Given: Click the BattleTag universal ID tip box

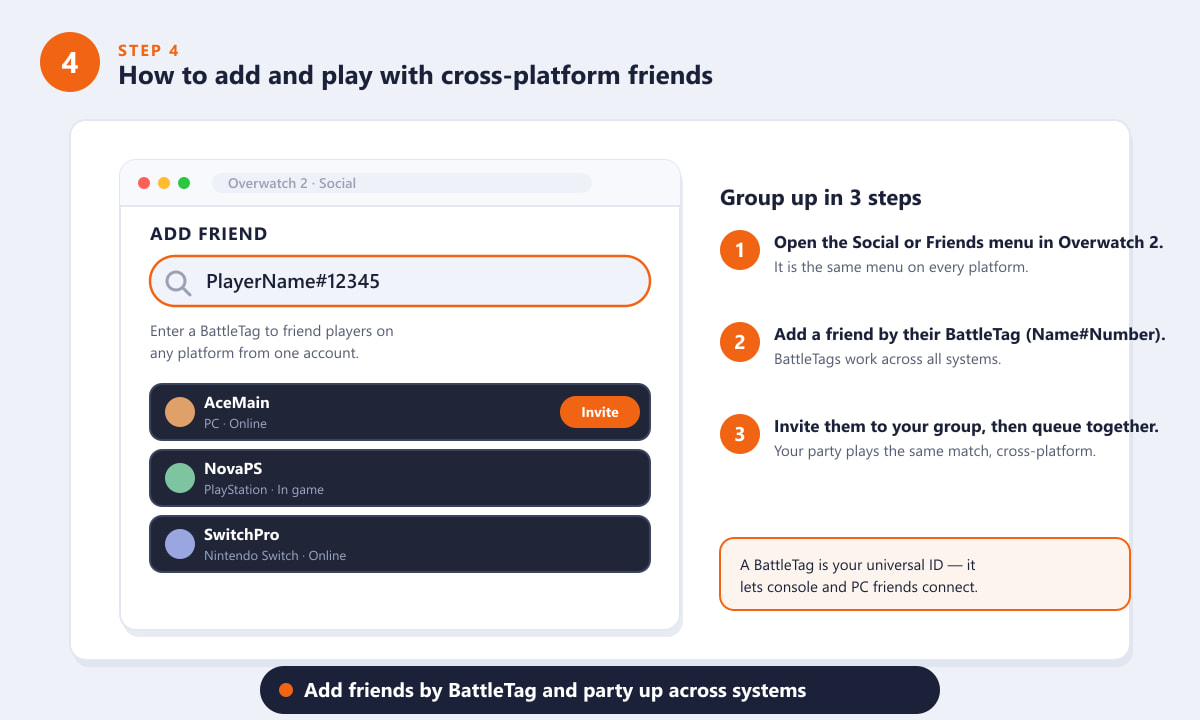Looking at the screenshot, I should tap(925, 574).
